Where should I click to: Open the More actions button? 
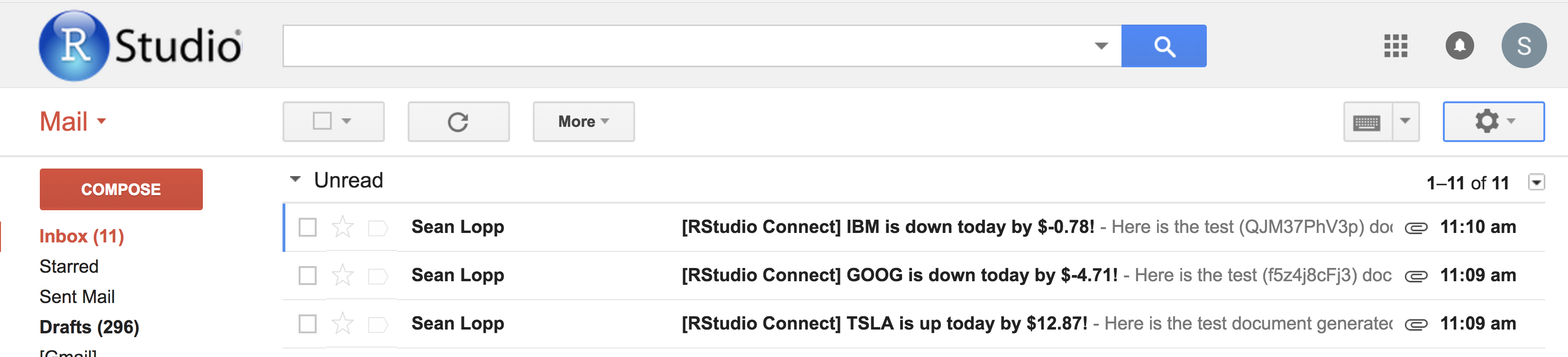(583, 122)
